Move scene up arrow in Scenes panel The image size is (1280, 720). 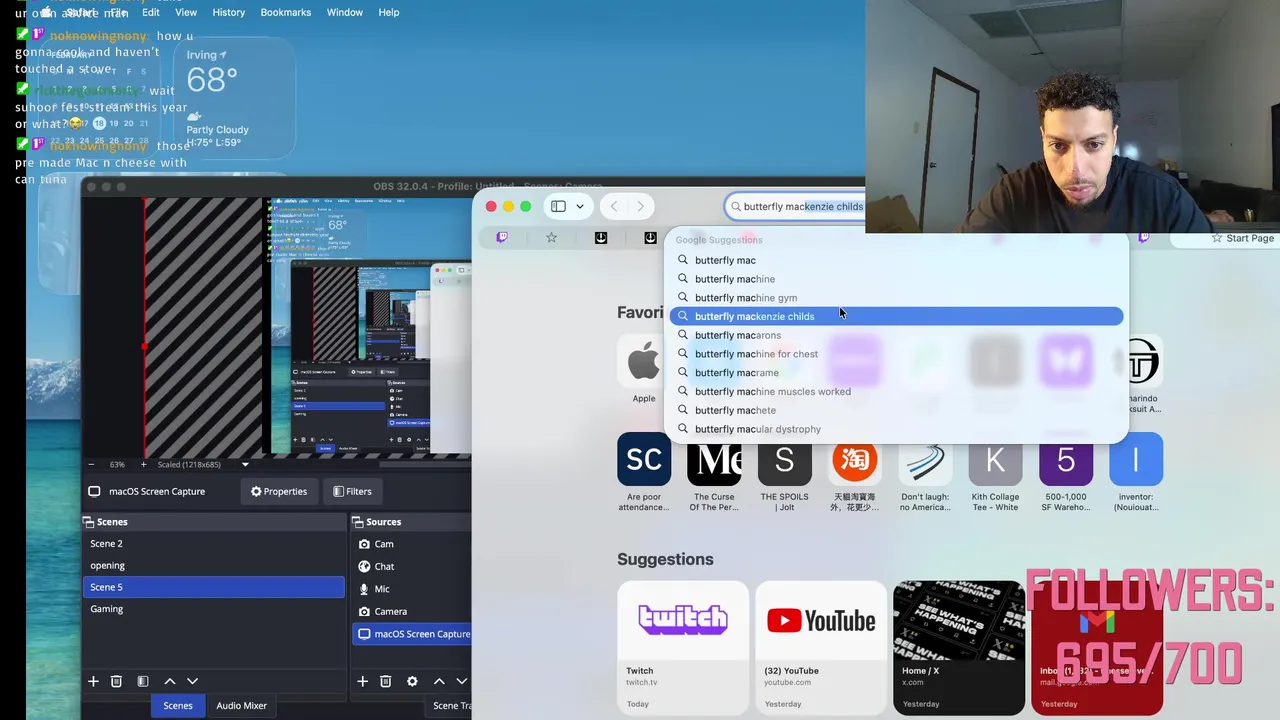coord(169,681)
